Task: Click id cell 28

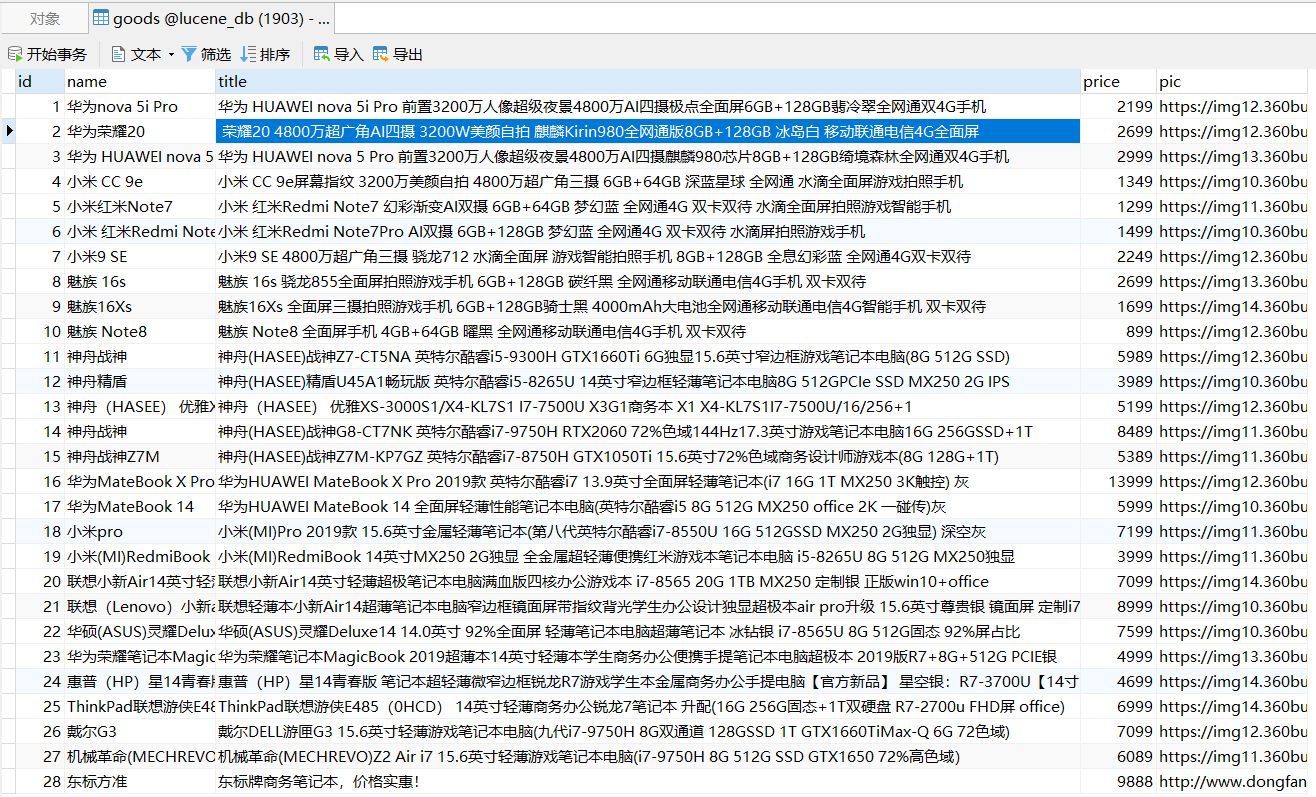Action: (40, 781)
